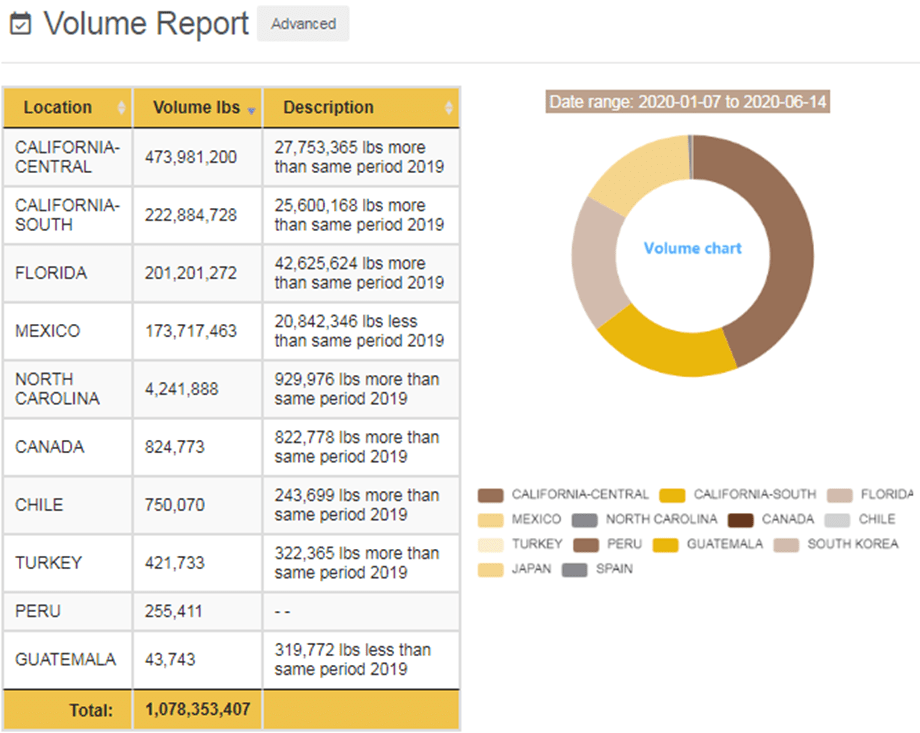Toggle GUATEMALA legend swatch
Viewport: 920px width, 733px height.
[x=666, y=545]
